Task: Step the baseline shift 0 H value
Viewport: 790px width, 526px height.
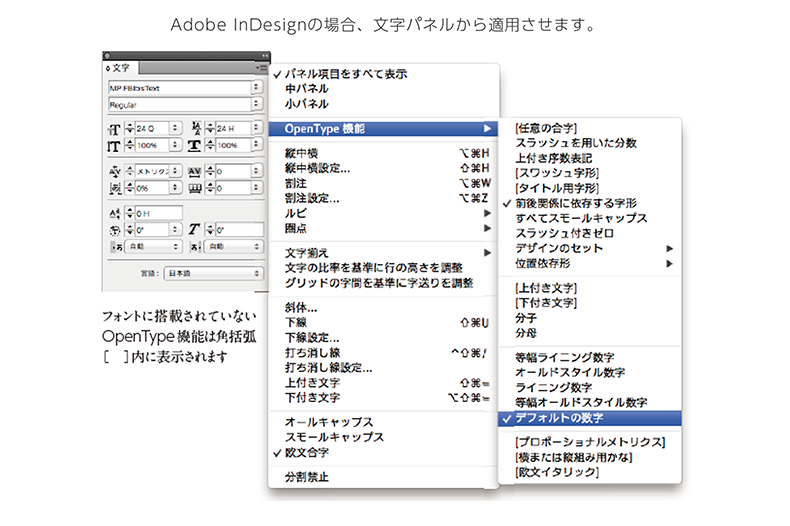Action: pos(129,214)
